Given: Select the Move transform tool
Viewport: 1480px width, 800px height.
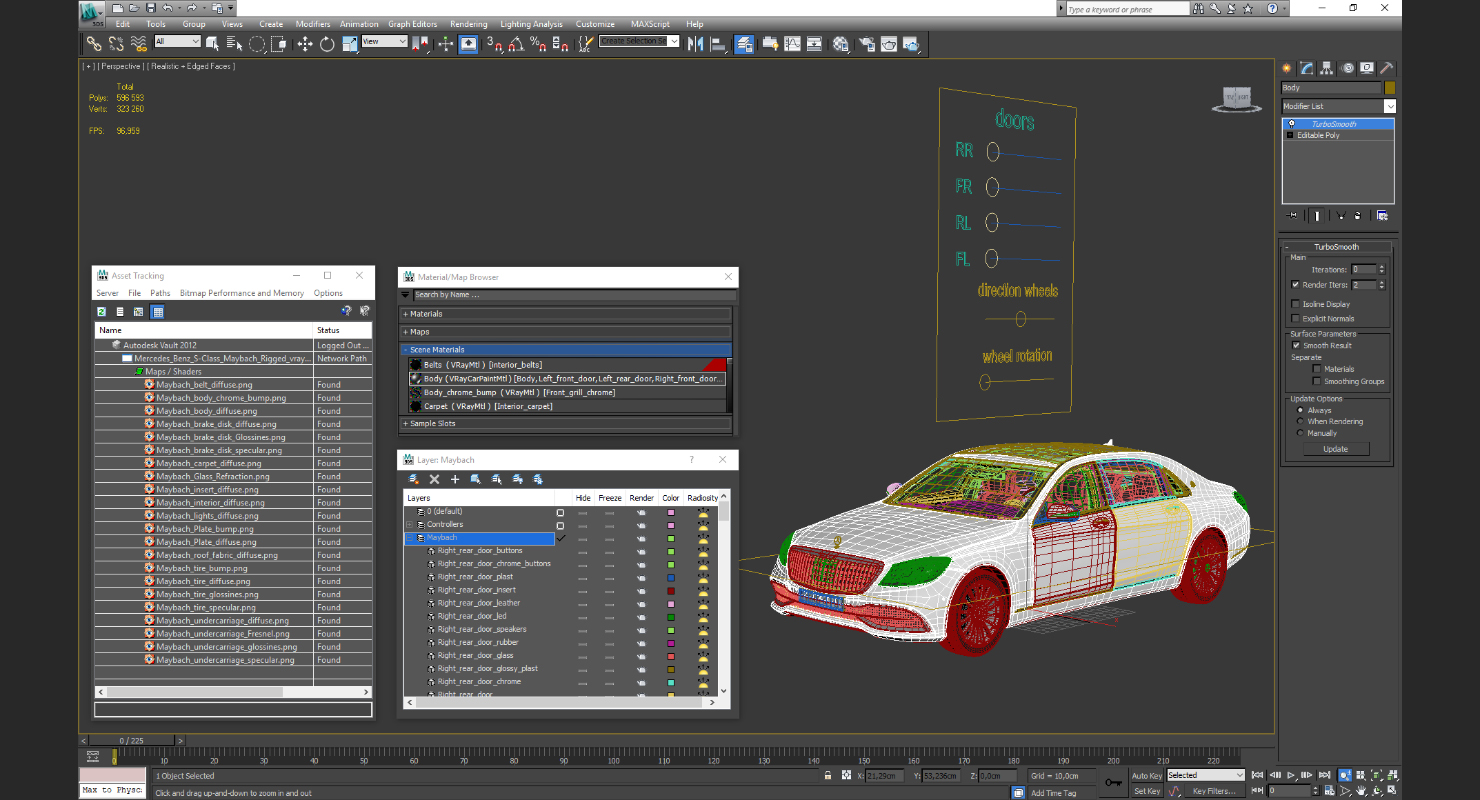Looking at the screenshot, I should point(304,44).
